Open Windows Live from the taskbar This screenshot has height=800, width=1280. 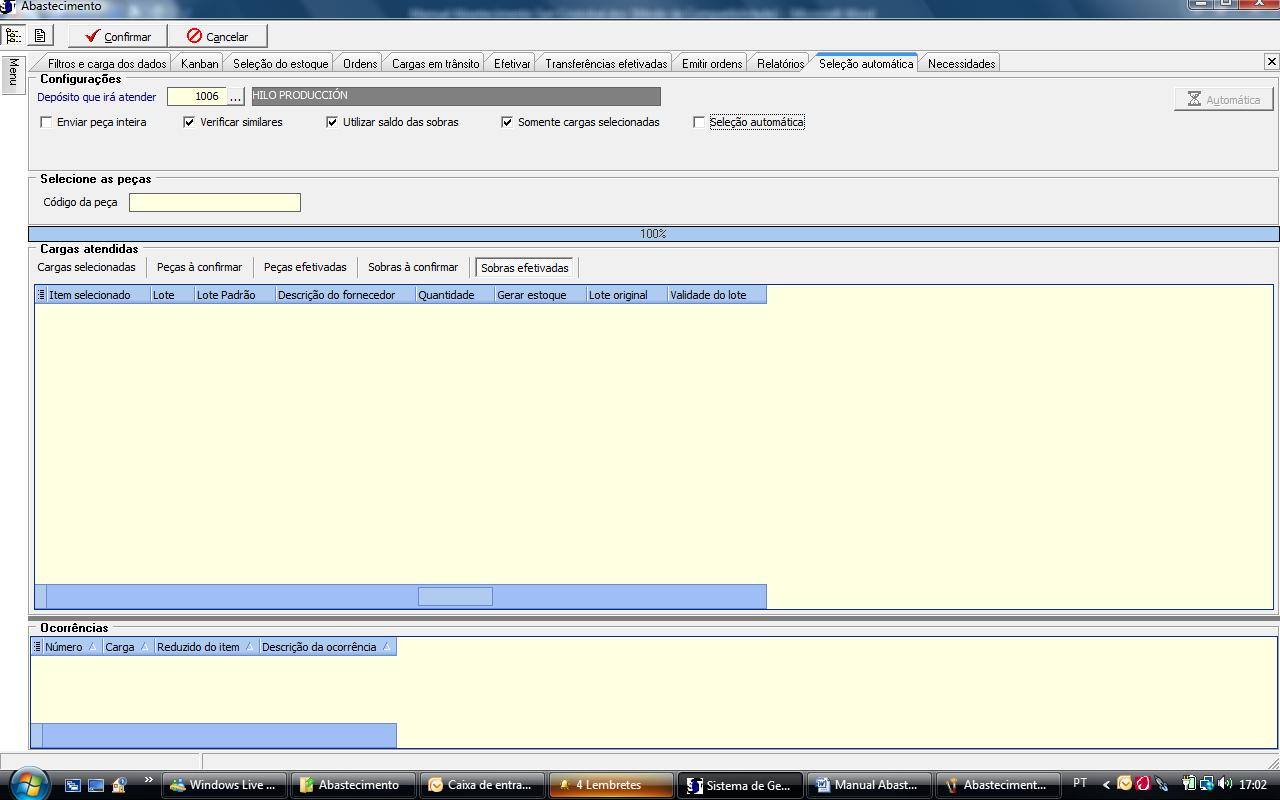(x=224, y=785)
